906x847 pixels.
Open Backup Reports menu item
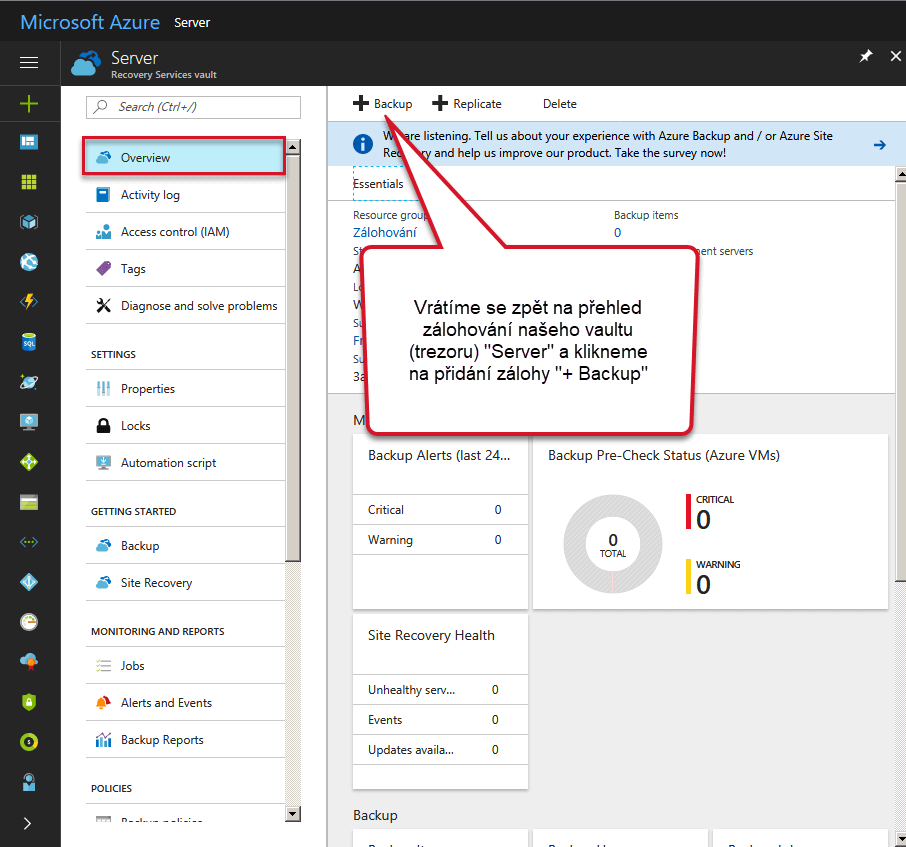click(x=185, y=740)
